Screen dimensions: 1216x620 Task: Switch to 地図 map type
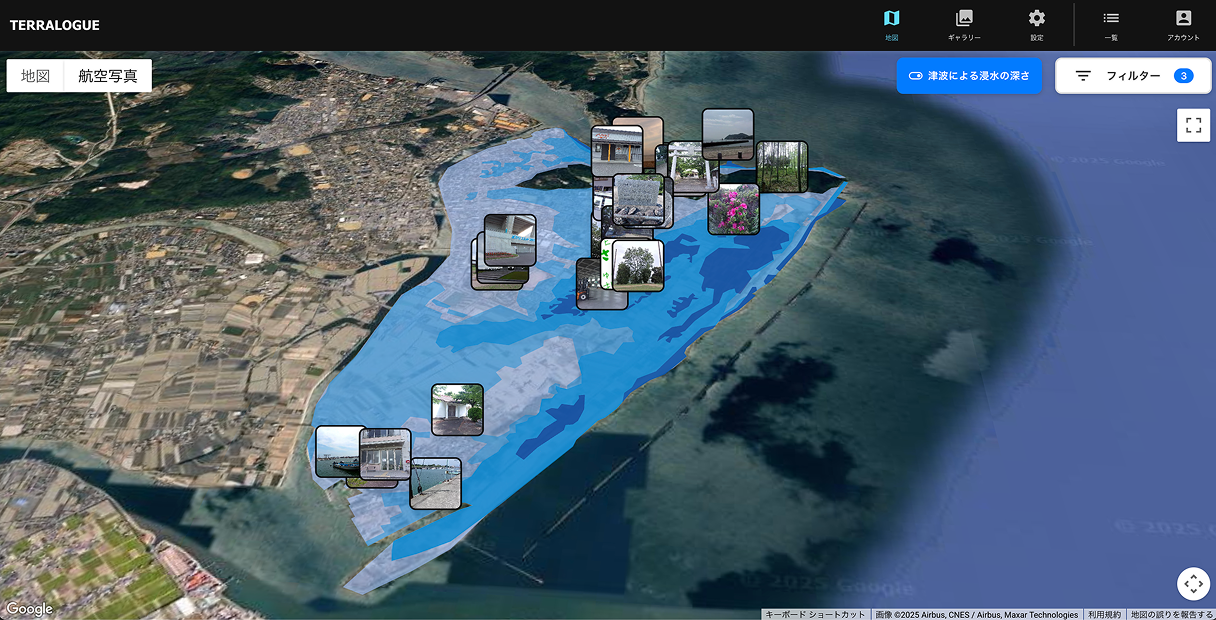coord(36,76)
